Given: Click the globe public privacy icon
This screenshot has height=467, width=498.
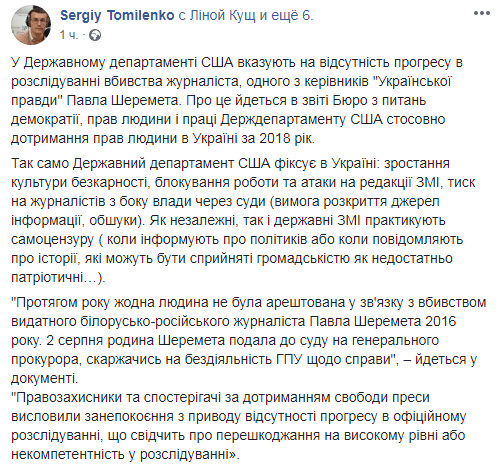Looking at the screenshot, I should click(95, 35).
